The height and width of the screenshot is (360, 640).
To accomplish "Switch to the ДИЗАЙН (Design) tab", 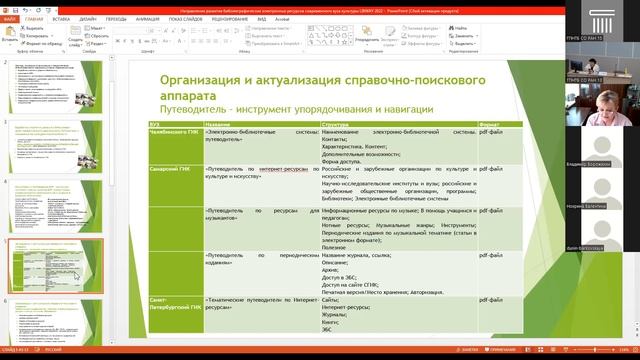I will coord(88,19).
